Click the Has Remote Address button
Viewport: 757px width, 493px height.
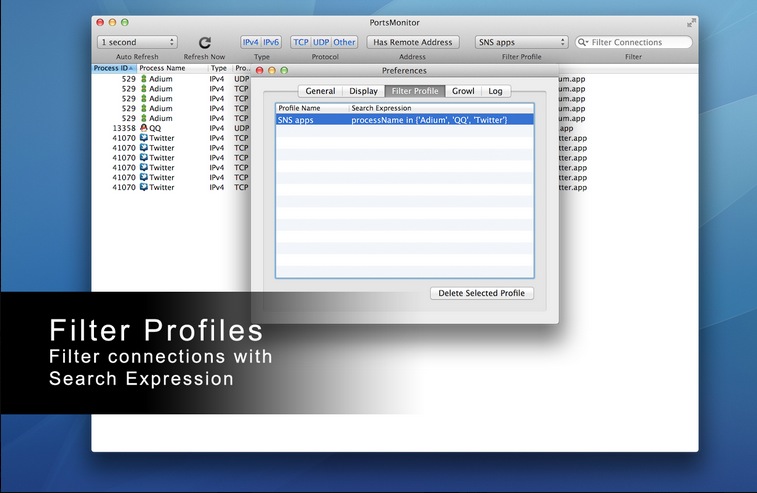click(x=413, y=42)
